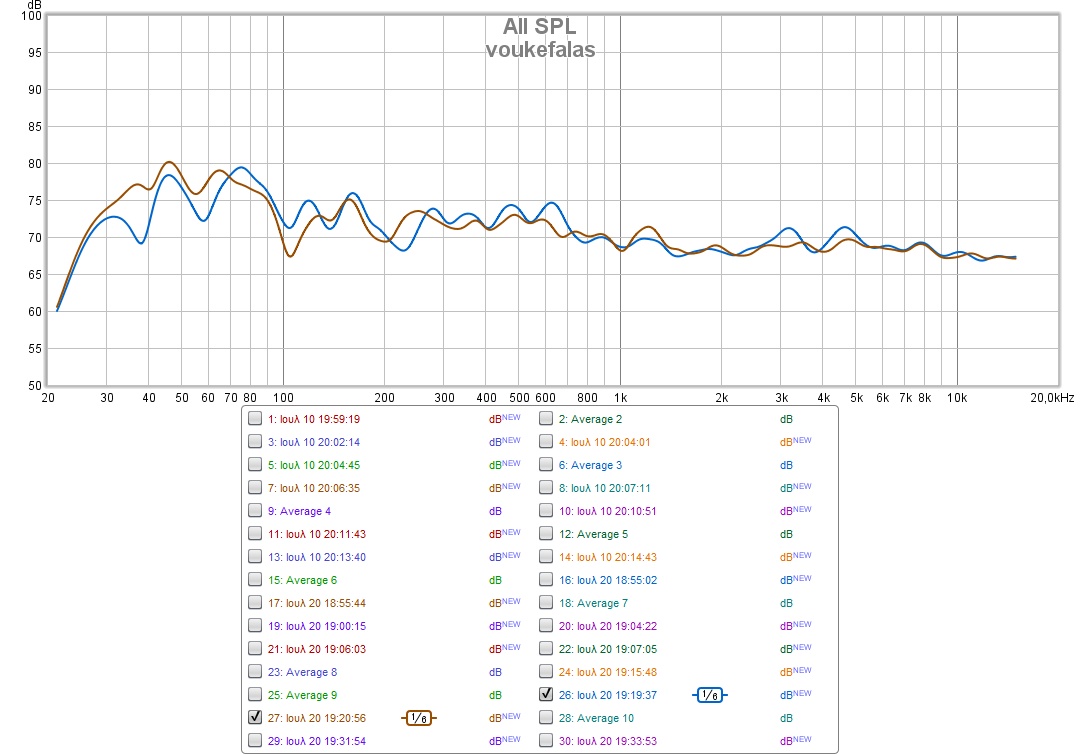1081x755 pixels.
Task: Click the '50' value on the dB axis
Action: [x=34, y=385]
